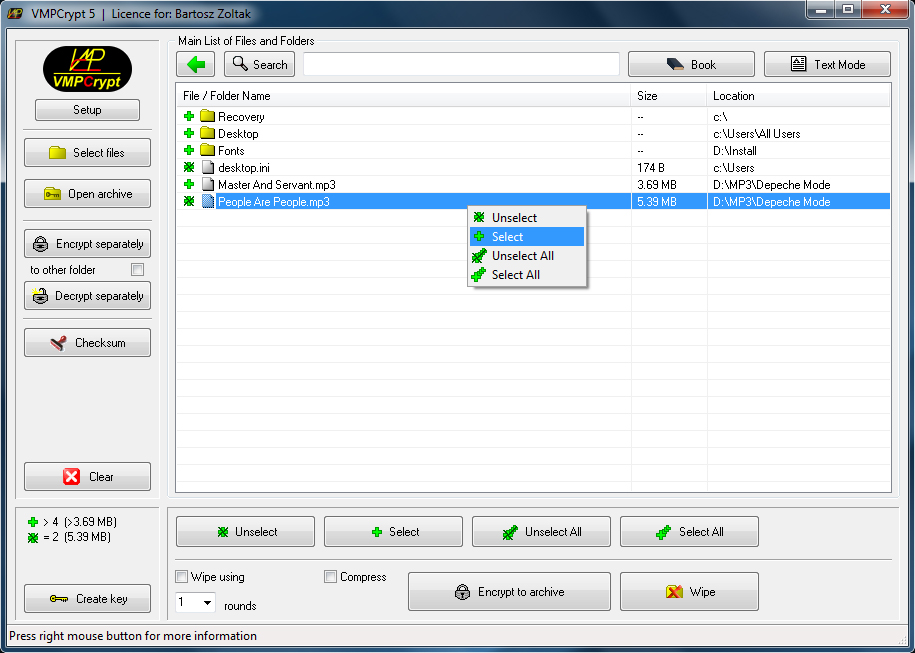Enable the 'Wipe using' checkbox
This screenshot has width=915, height=653.
tap(181, 577)
